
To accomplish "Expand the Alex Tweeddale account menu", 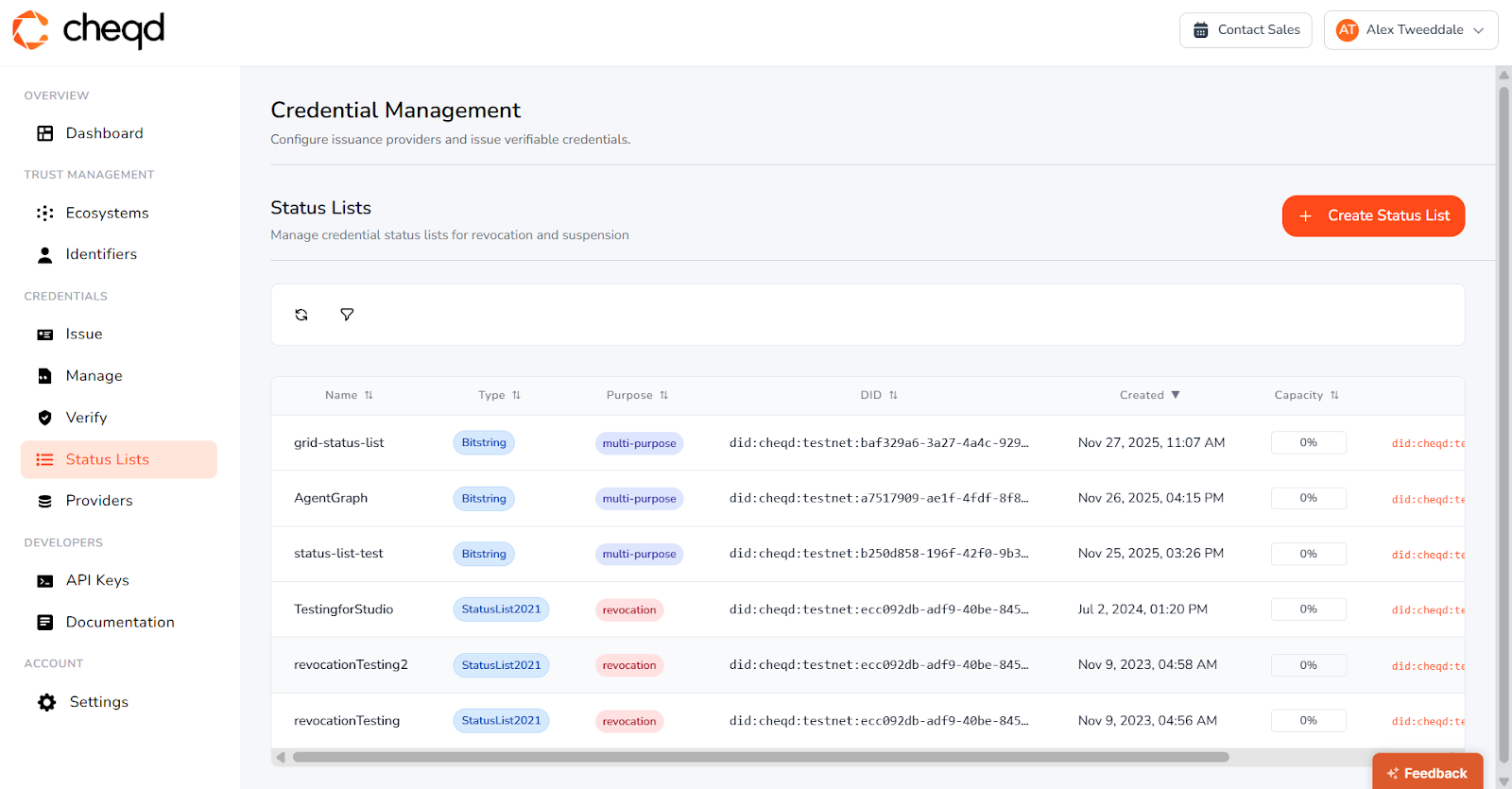I will [x=1410, y=30].
